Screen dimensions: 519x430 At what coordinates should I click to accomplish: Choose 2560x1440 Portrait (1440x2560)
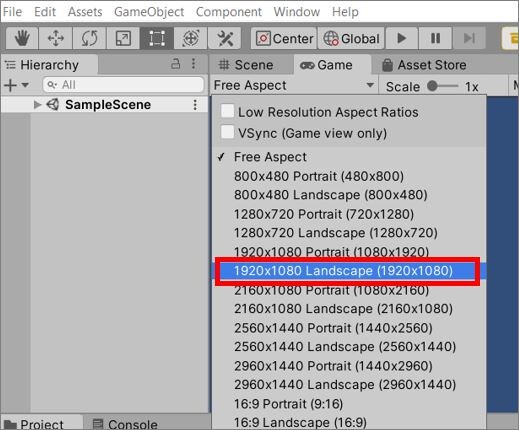point(349,328)
